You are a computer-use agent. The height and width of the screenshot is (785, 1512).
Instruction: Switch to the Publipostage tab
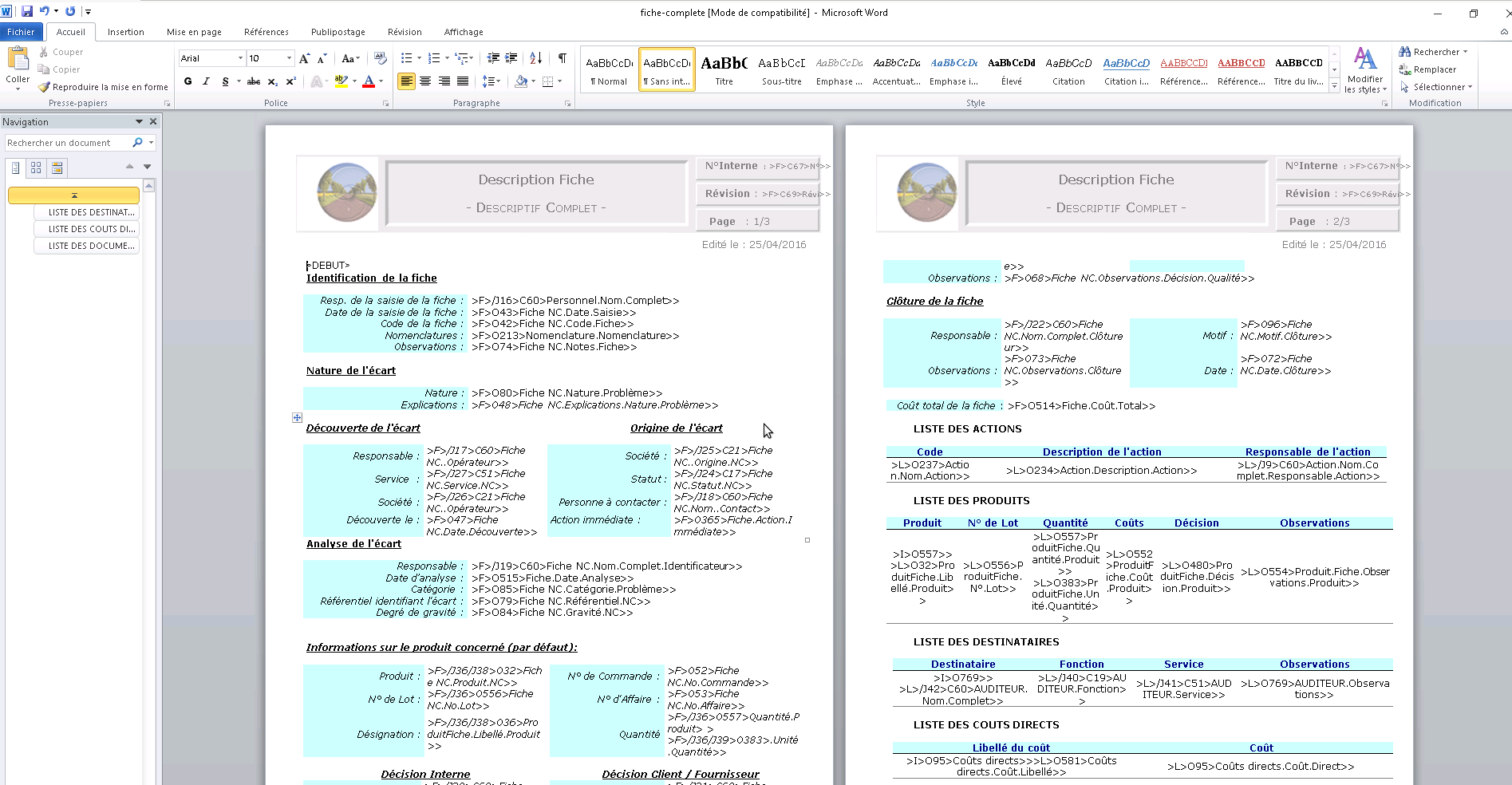click(338, 32)
